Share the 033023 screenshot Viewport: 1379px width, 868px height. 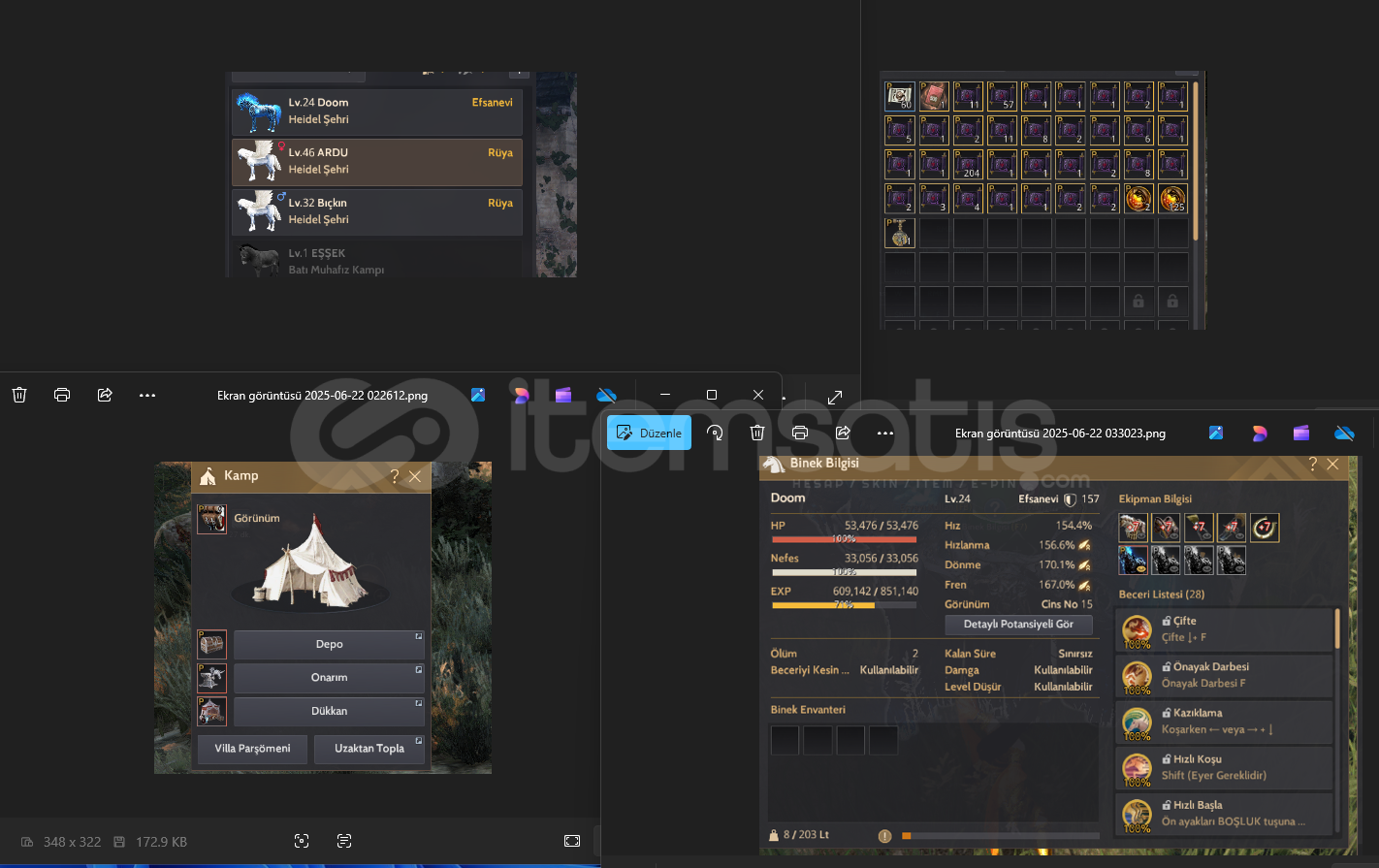(x=843, y=433)
